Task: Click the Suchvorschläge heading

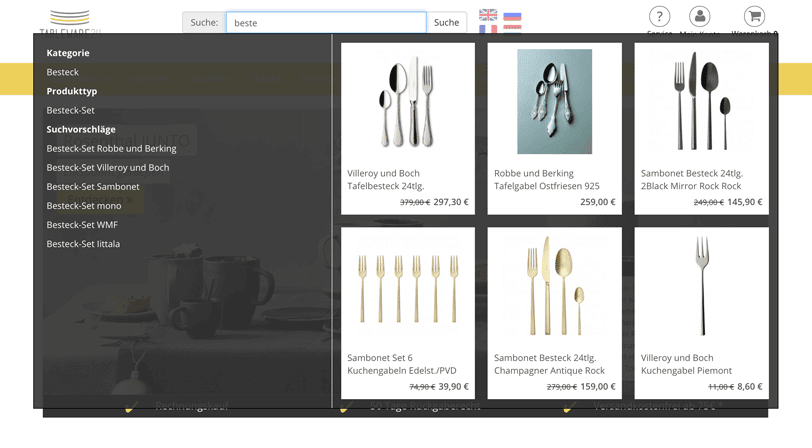Action: point(81,129)
